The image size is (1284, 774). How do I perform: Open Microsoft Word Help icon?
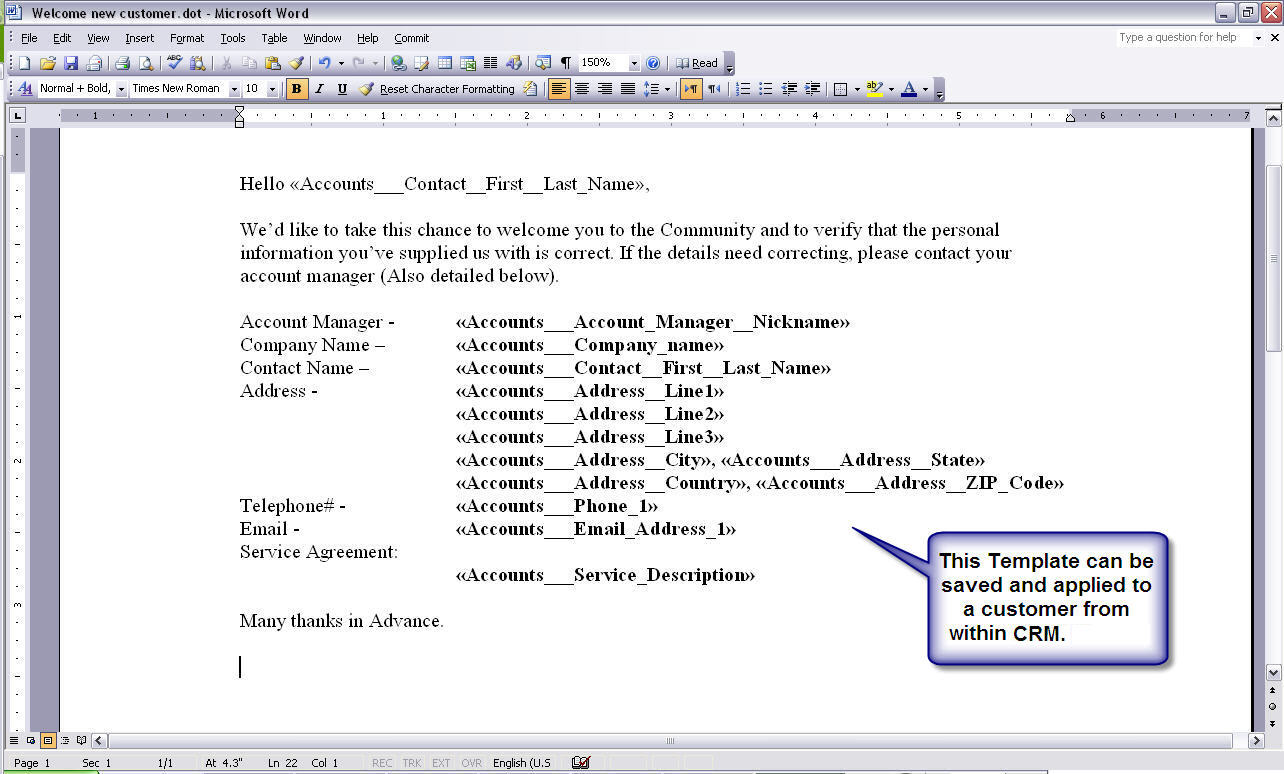coord(653,63)
